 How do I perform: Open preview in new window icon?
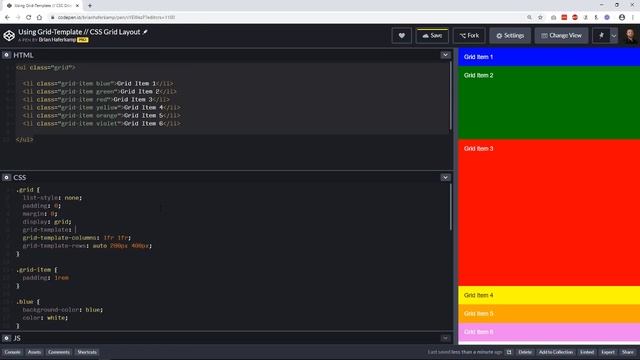(509, 352)
